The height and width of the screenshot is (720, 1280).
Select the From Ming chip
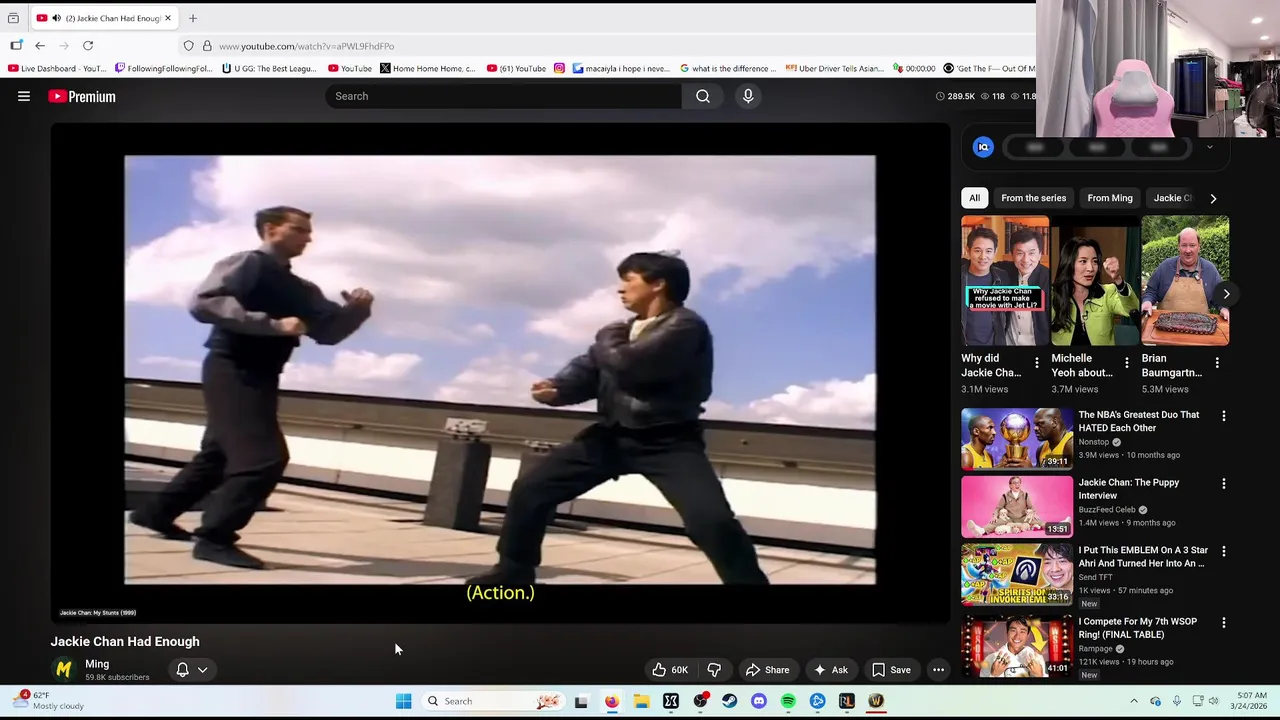(x=1110, y=198)
